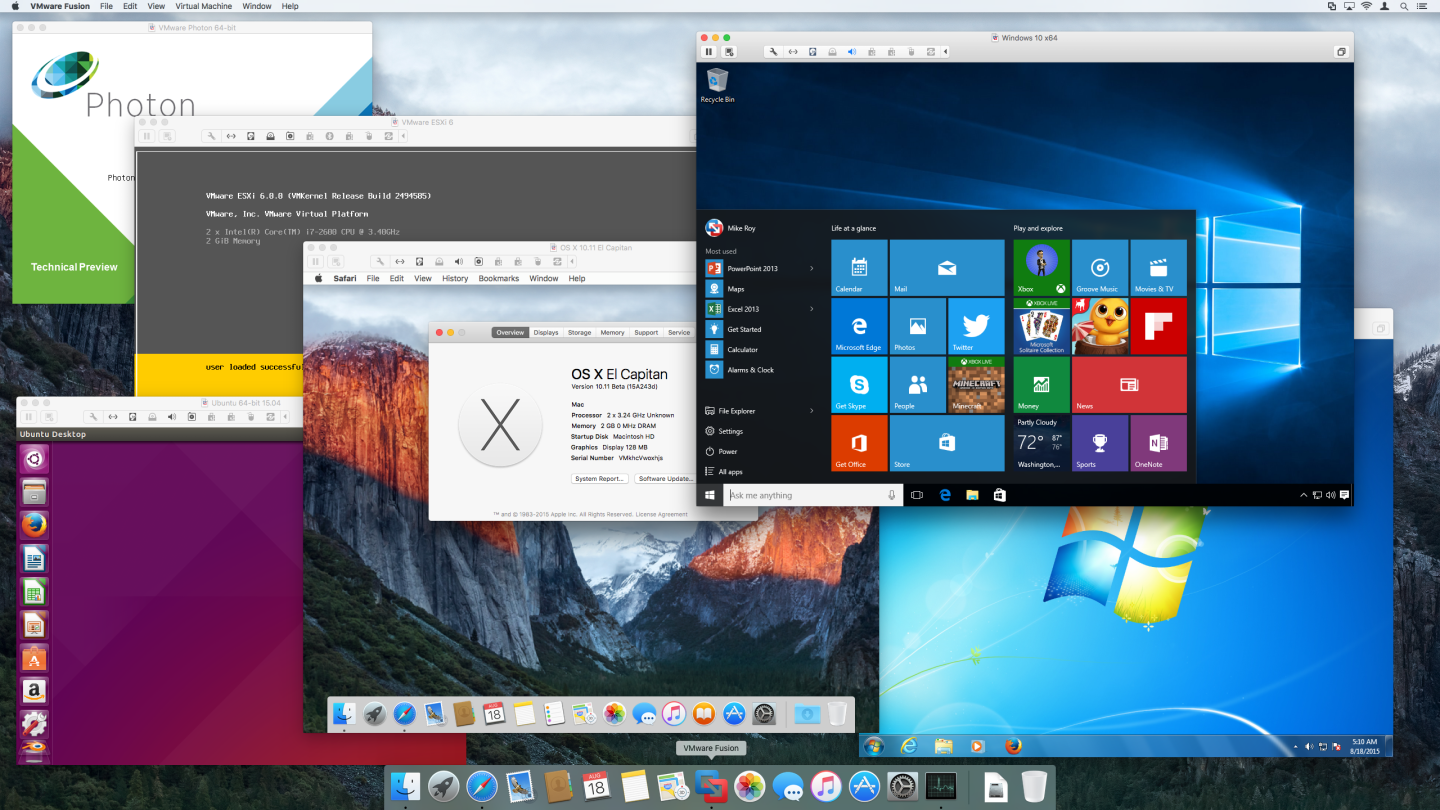Pause the Windows 10 virtual machine
Image resolution: width=1440 pixels, height=810 pixels.
click(709, 51)
